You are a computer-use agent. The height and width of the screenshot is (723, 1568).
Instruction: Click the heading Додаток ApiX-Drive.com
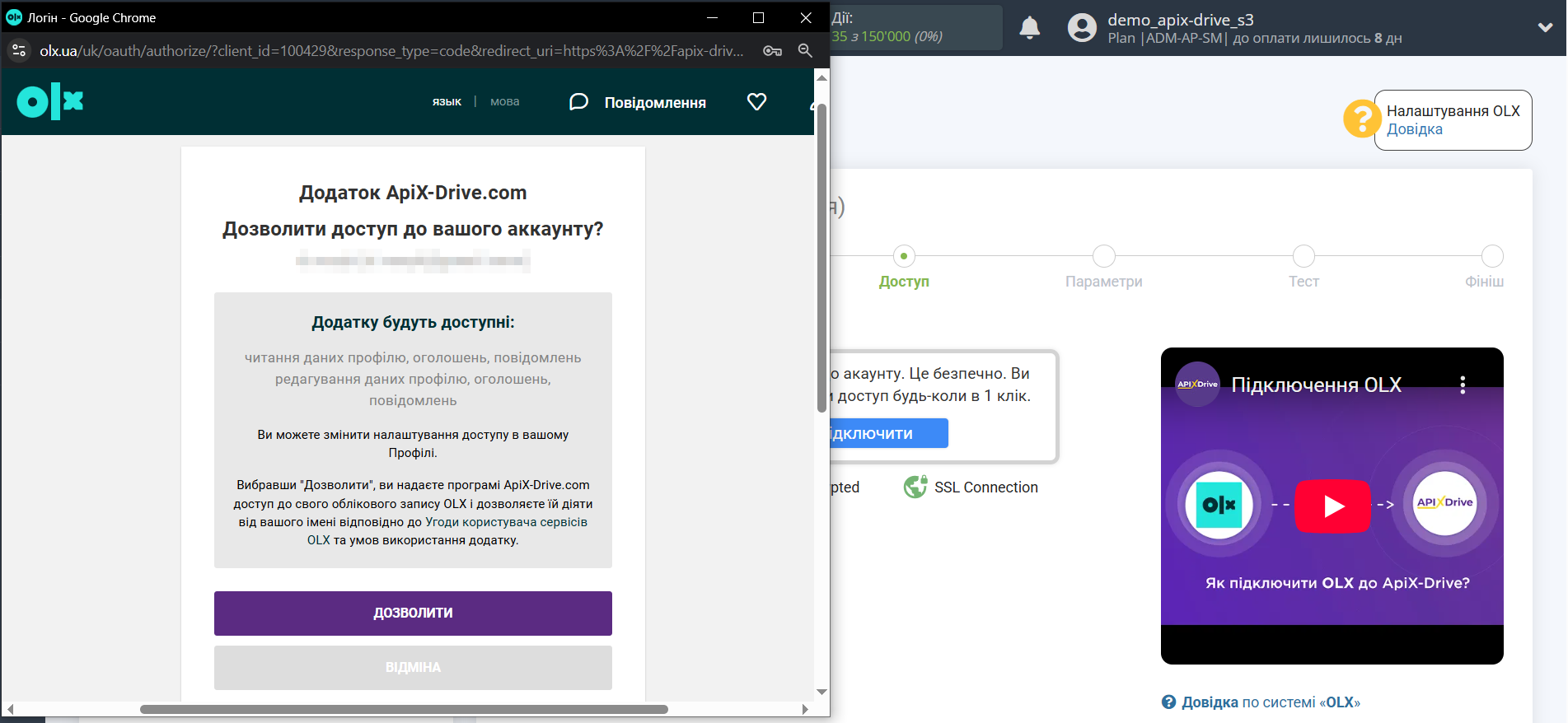coord(413,193)
